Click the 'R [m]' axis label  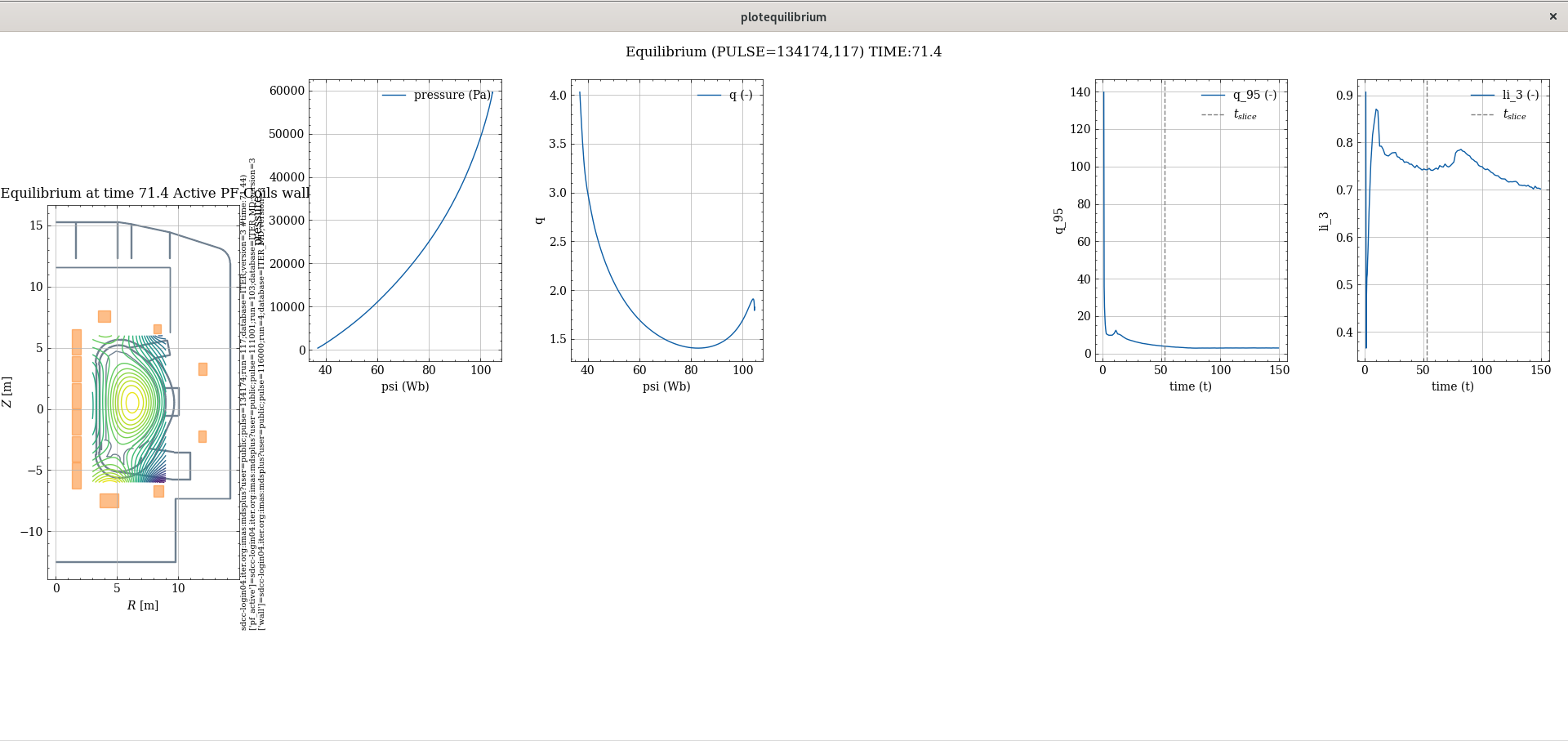143,605
